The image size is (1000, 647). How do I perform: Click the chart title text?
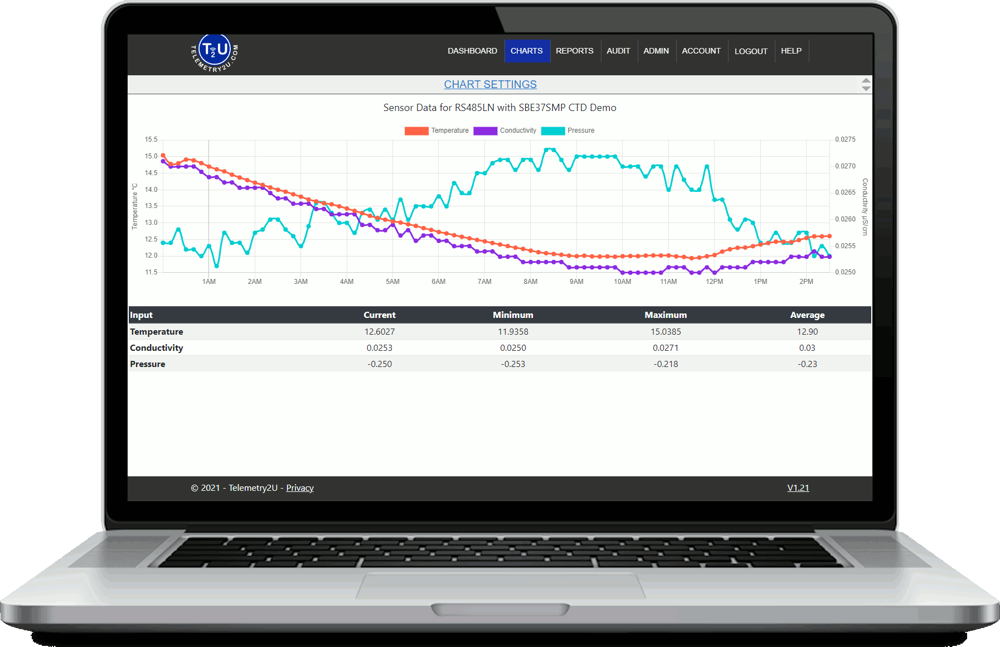499,108
